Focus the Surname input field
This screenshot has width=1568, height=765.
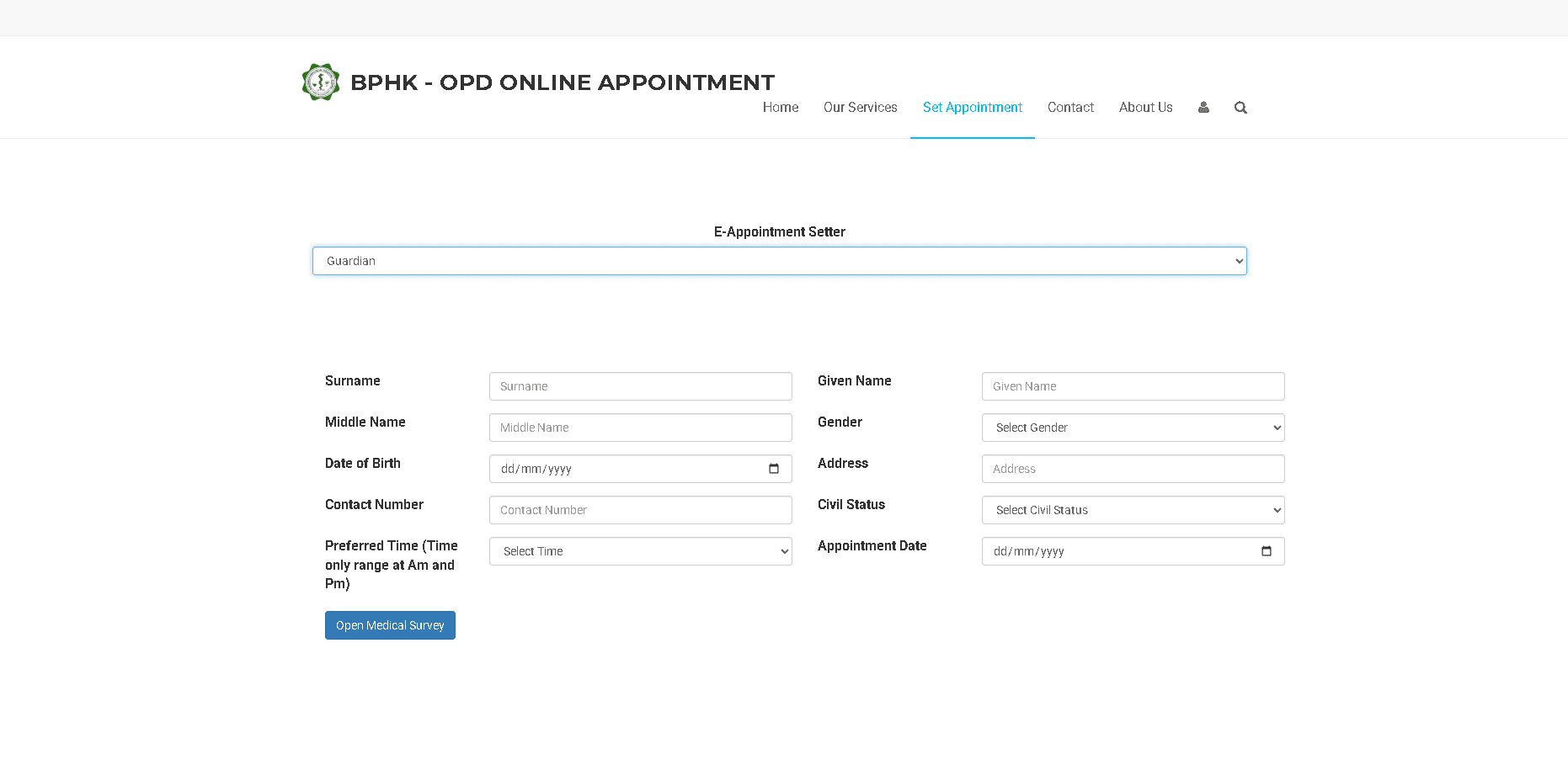pyautogui.click(x=641, y=386)
